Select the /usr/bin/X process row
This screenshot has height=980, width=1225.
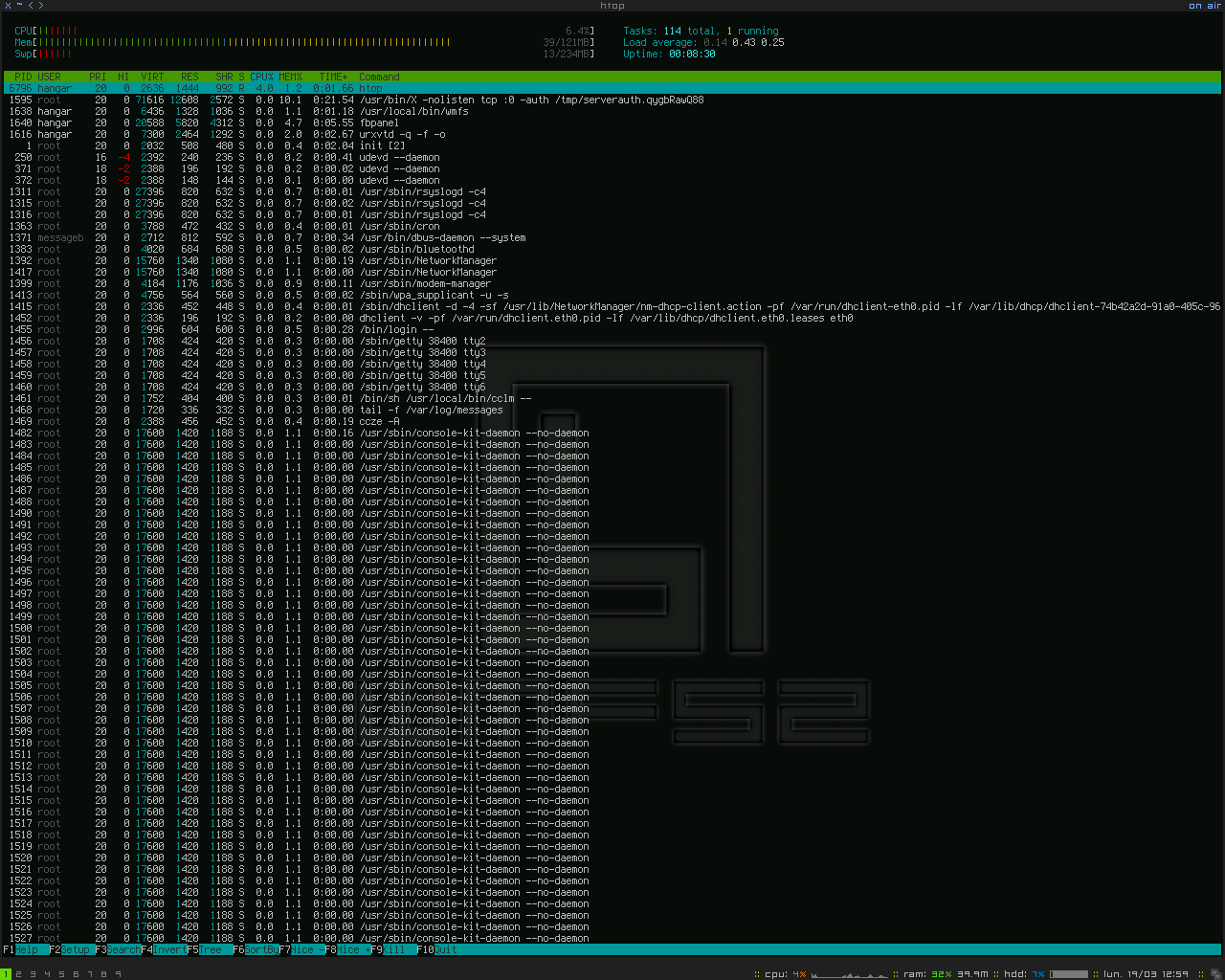point(612,100)
